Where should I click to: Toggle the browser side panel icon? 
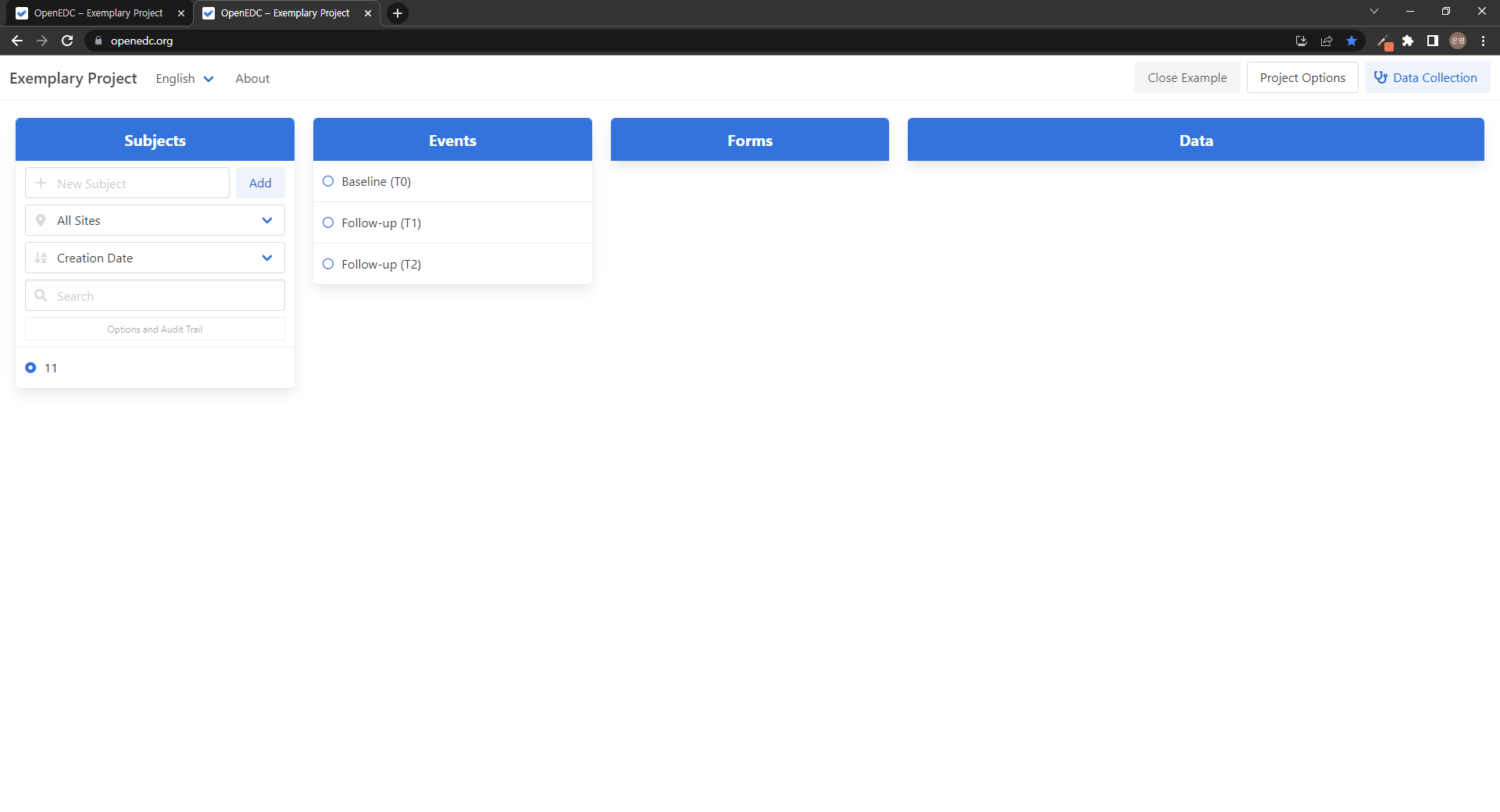pos(1433,41)
